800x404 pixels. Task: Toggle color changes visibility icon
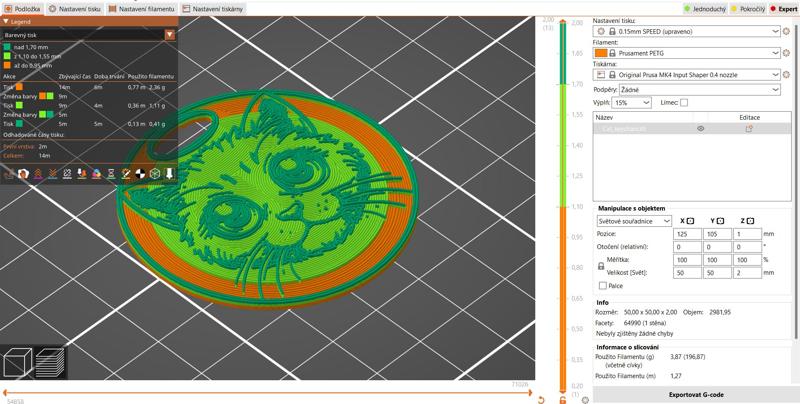click(82, 174)
